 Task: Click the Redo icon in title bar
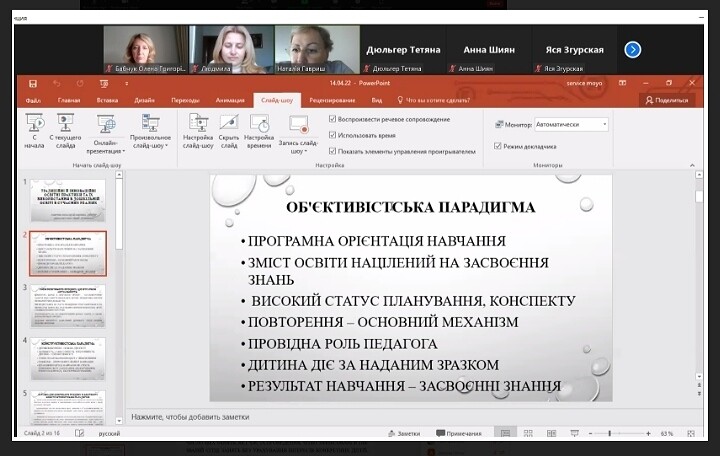pos(80,84)
